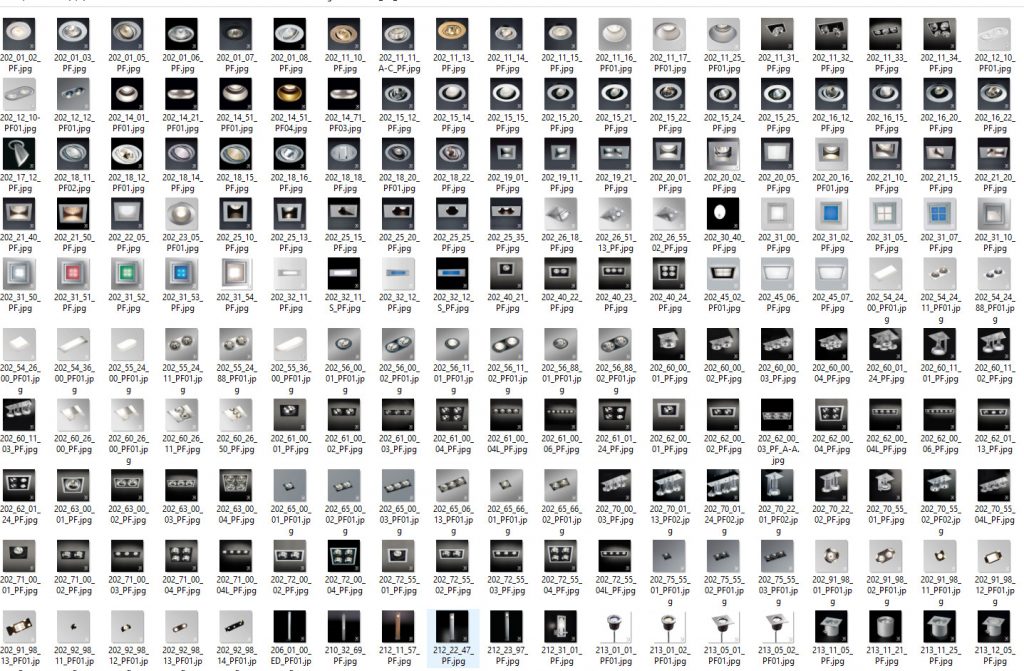Choose the white-circle image 202_30_40_PF.jpg
This screenshot has width=1024, height=671.
click(723, 213)
